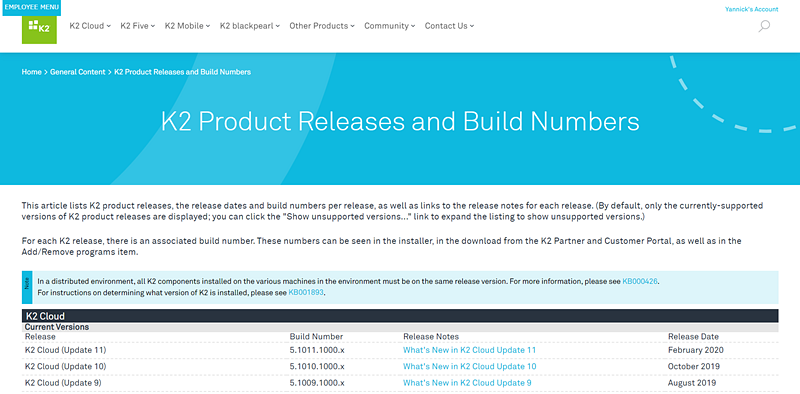Click the K2 Cloud table header bar
This screenshot has width=800, height=394.
(400, 316)
